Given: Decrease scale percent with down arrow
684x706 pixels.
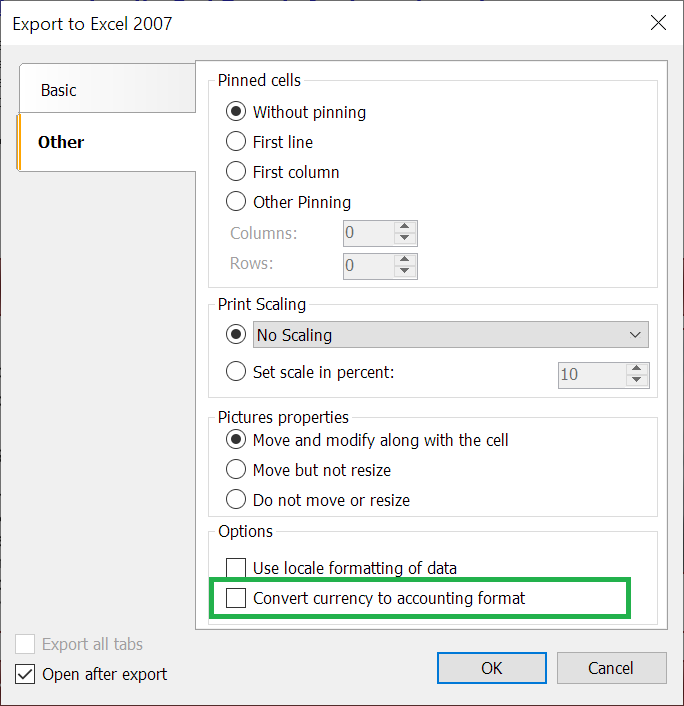Looking at the screenshot, I should (637, 380).
